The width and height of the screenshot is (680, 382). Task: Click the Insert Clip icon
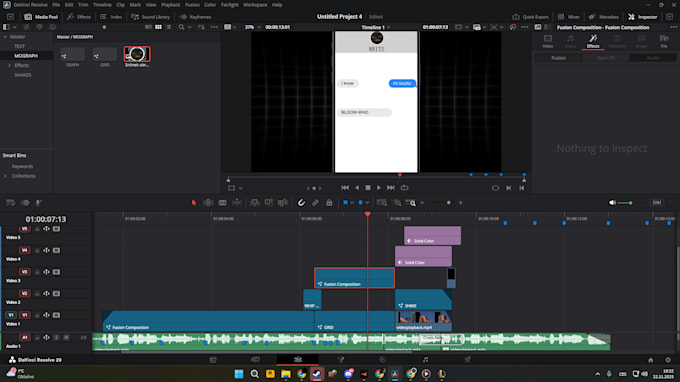255,202
